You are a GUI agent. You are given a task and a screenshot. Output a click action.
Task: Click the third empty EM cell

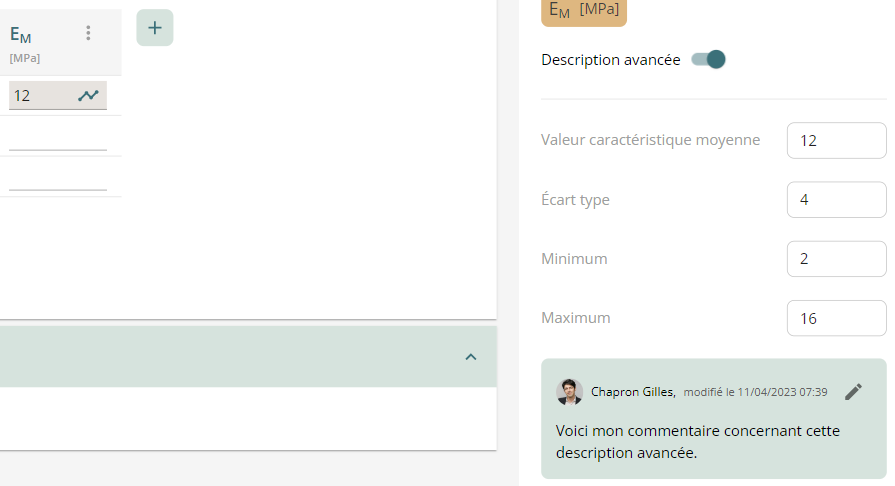click(x=58, y=176)
